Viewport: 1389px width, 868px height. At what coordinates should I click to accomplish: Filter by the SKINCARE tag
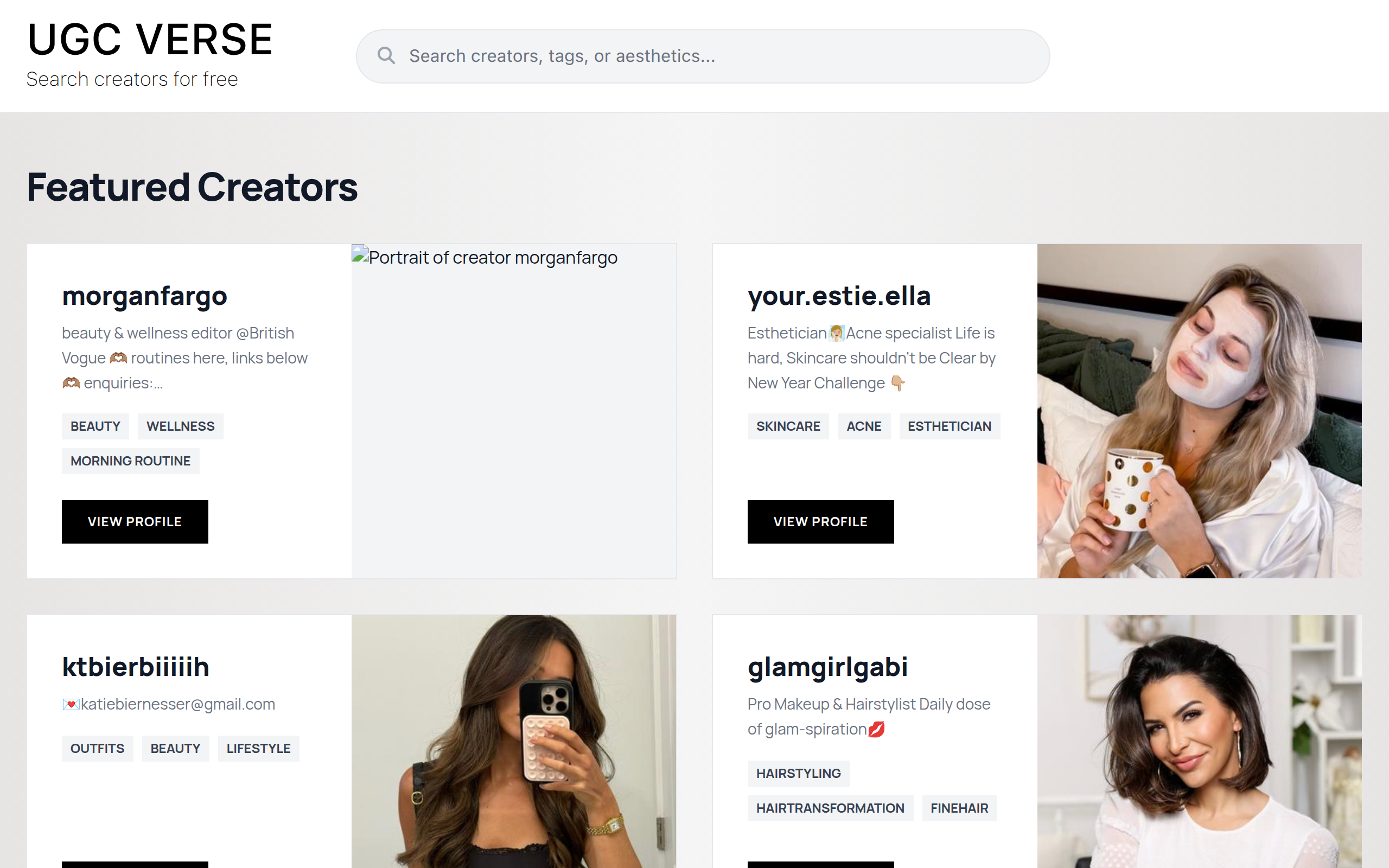pos(788,426)
